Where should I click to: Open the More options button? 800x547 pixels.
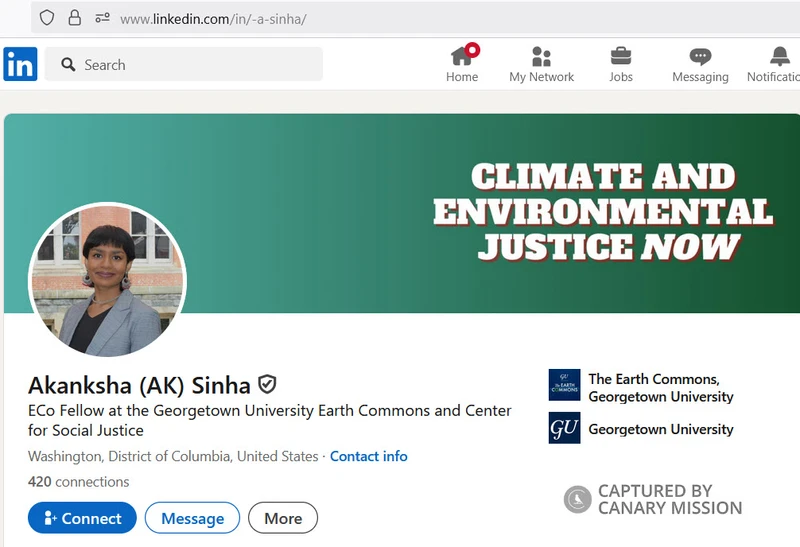283,518
